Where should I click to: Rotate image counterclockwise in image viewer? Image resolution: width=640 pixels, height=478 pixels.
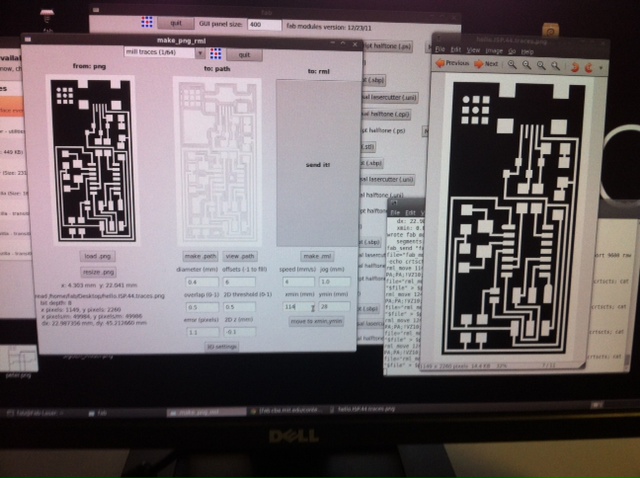click(x=575, y=67)
